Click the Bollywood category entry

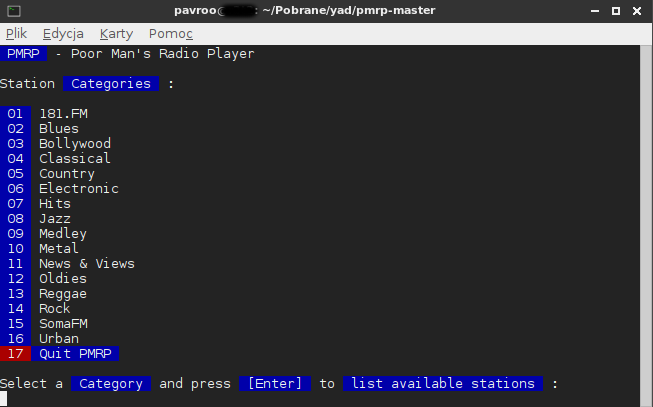pyautogui.click(x=74, y=144)
